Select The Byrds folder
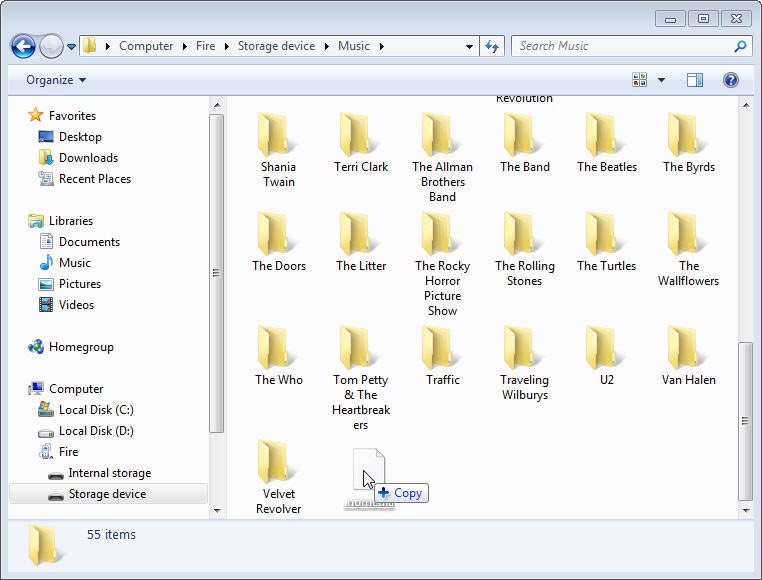The image size is (762, 580). click(689, 143)
